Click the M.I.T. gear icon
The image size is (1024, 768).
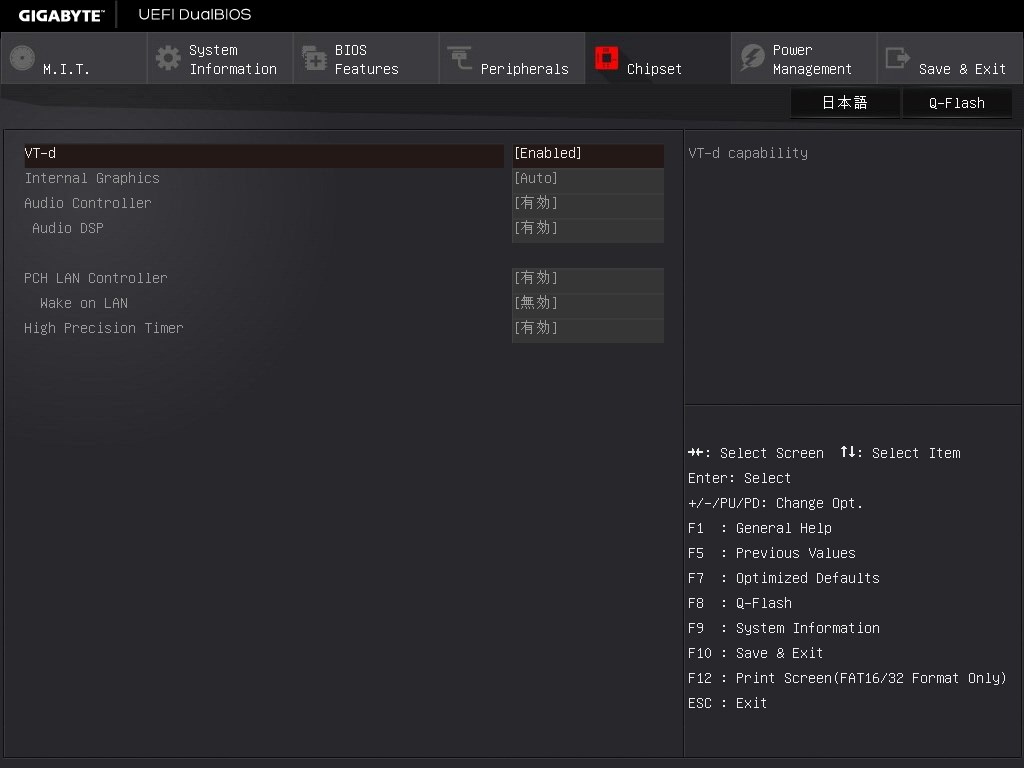click(21, 57)
